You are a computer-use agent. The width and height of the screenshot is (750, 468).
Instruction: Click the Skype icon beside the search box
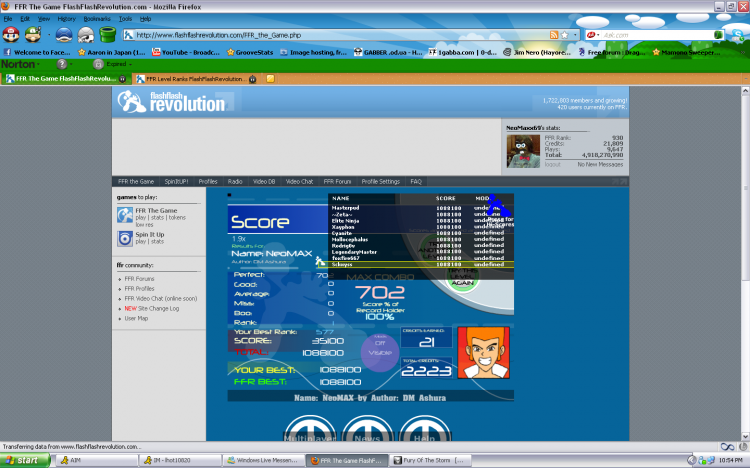737,34
